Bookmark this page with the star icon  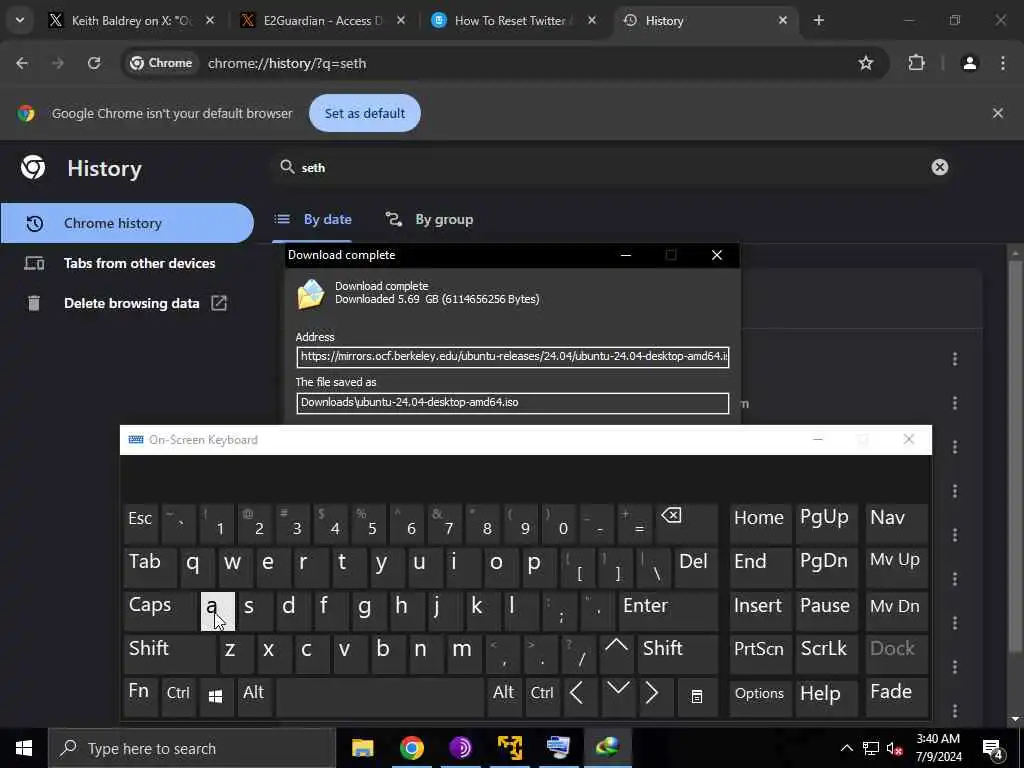point(865,63)
